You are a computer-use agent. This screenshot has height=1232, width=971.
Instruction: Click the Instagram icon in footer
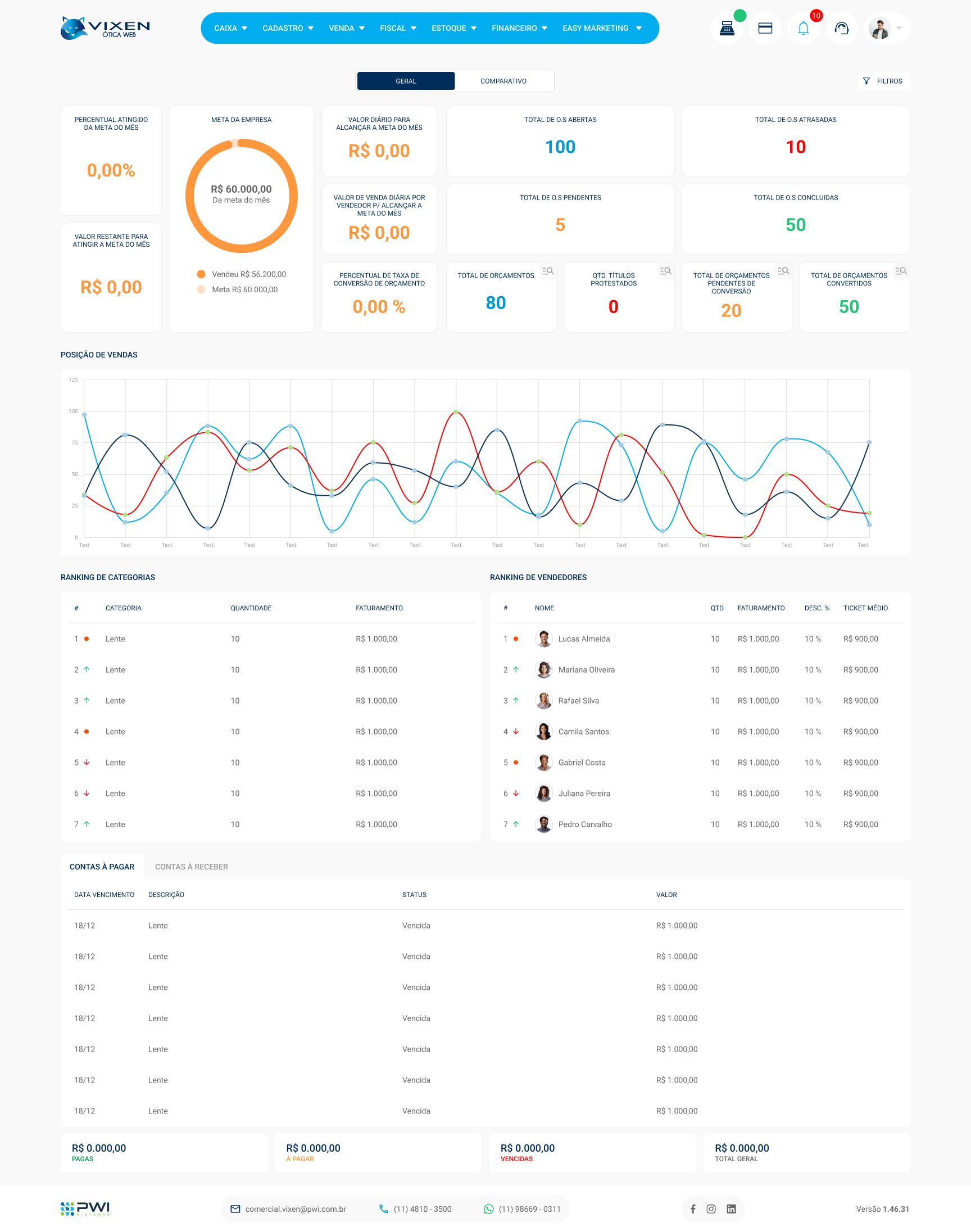click(x=711, y=1209)
